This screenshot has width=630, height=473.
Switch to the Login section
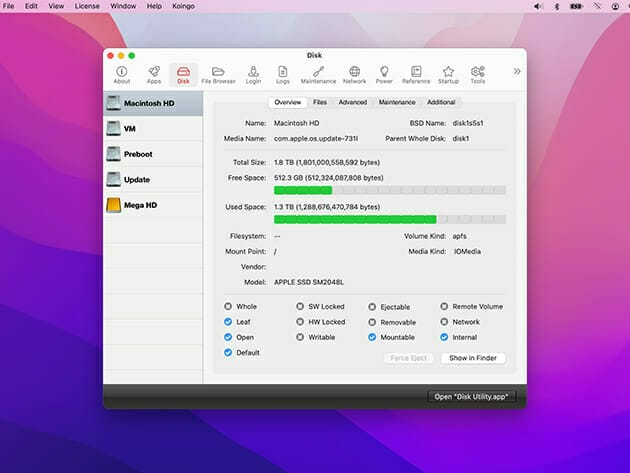pos(254,74)
